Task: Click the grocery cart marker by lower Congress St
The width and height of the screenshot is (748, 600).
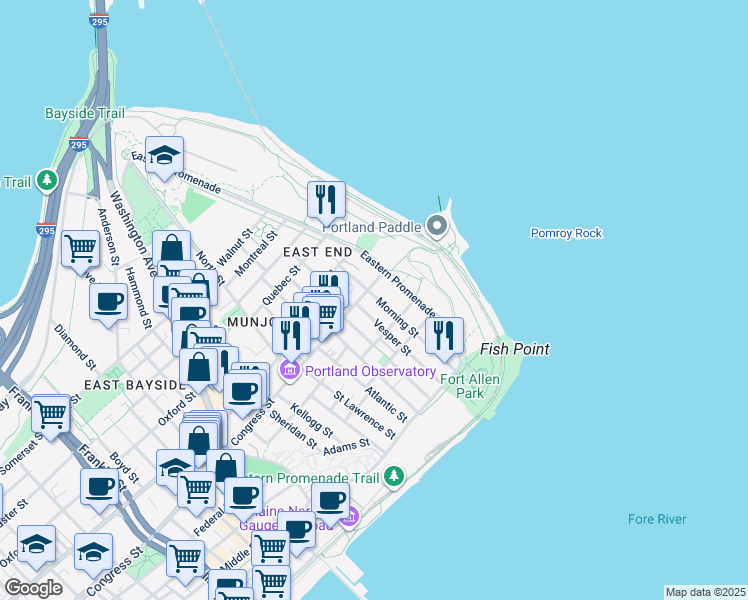Action: point(186,560)
